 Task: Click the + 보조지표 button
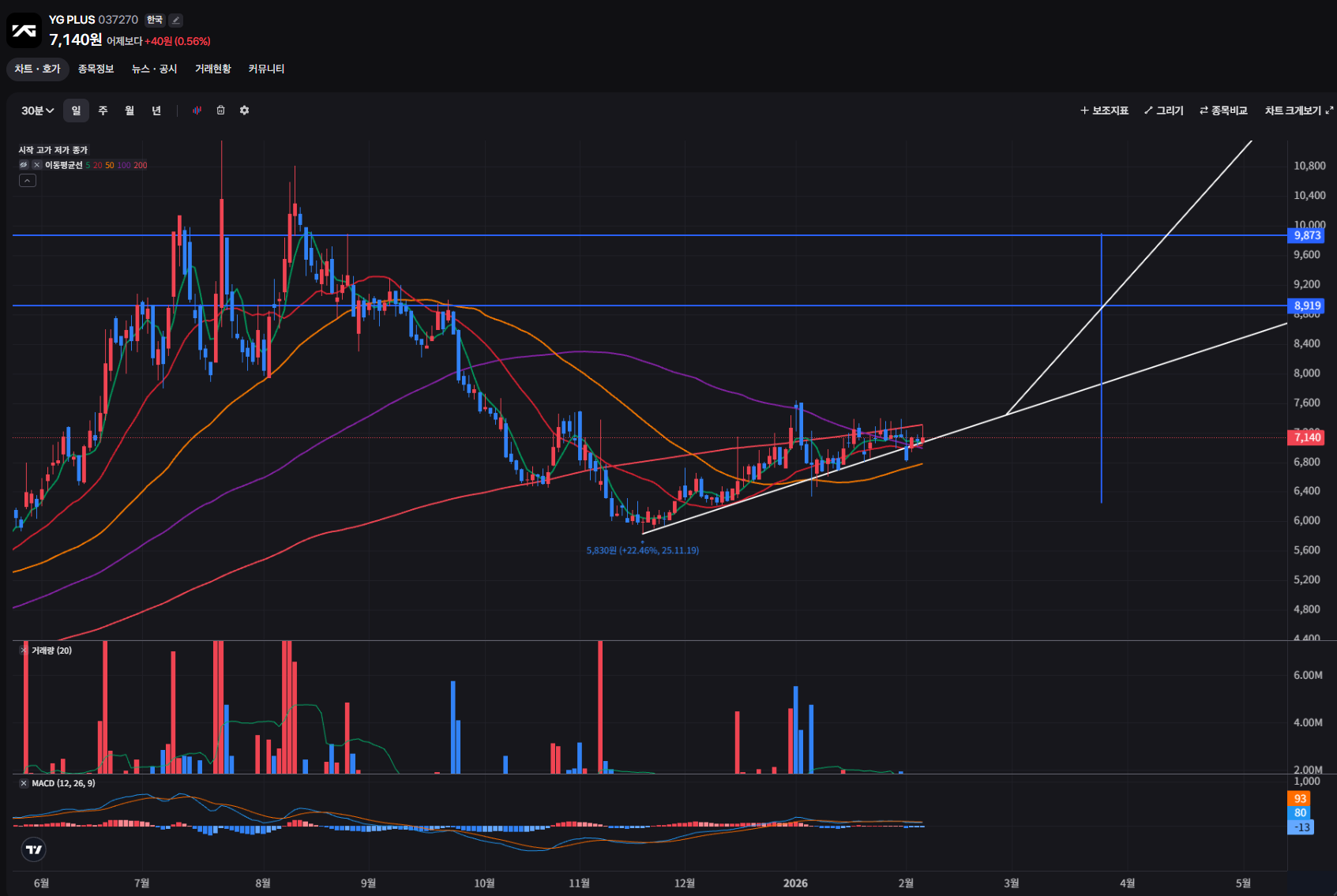(x=1105, y=111)
